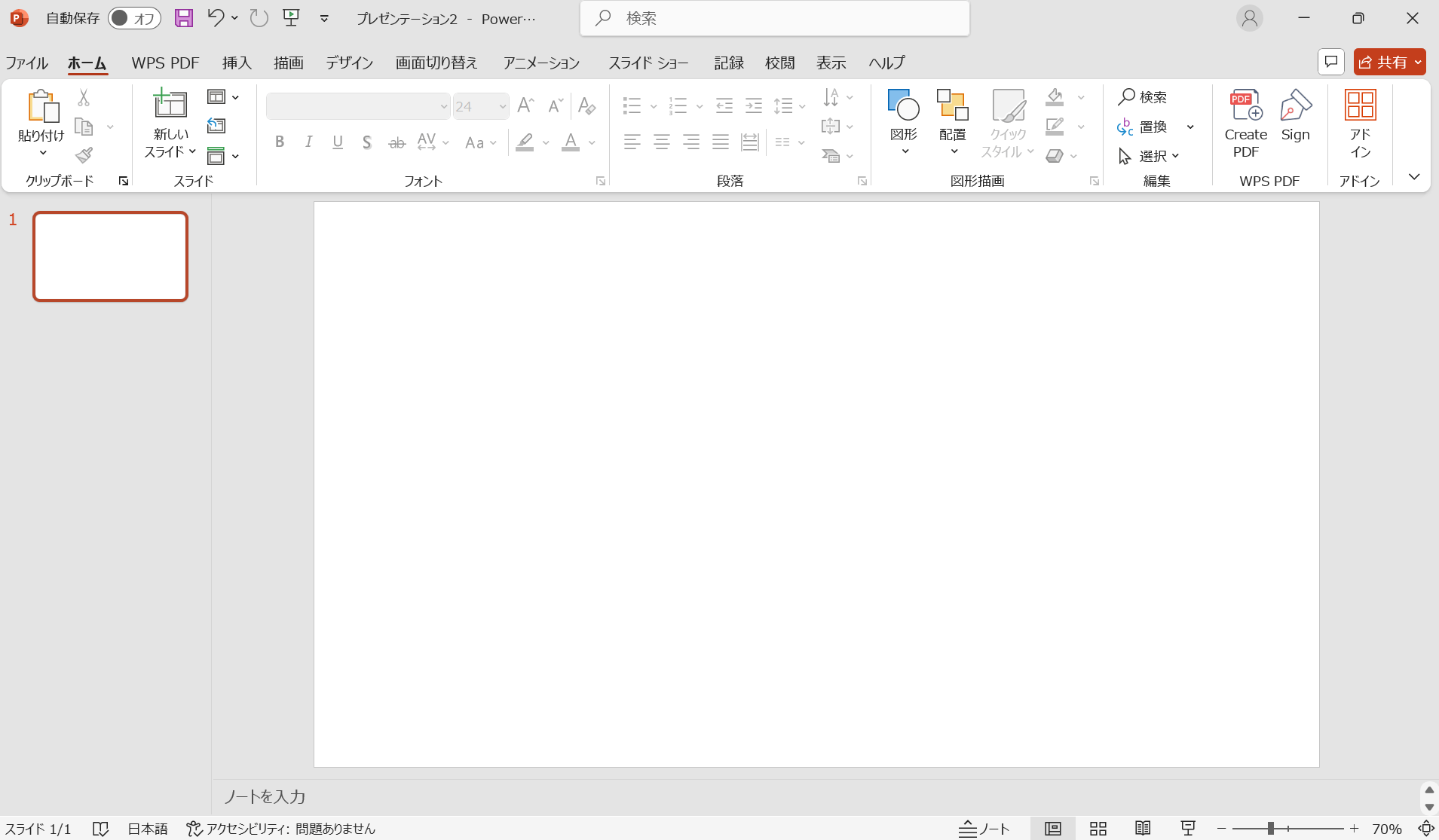Collapse the ribbon with the chevron
Image resolution: width=1439 pixels, height=840 pixels.
[1414, 176]
